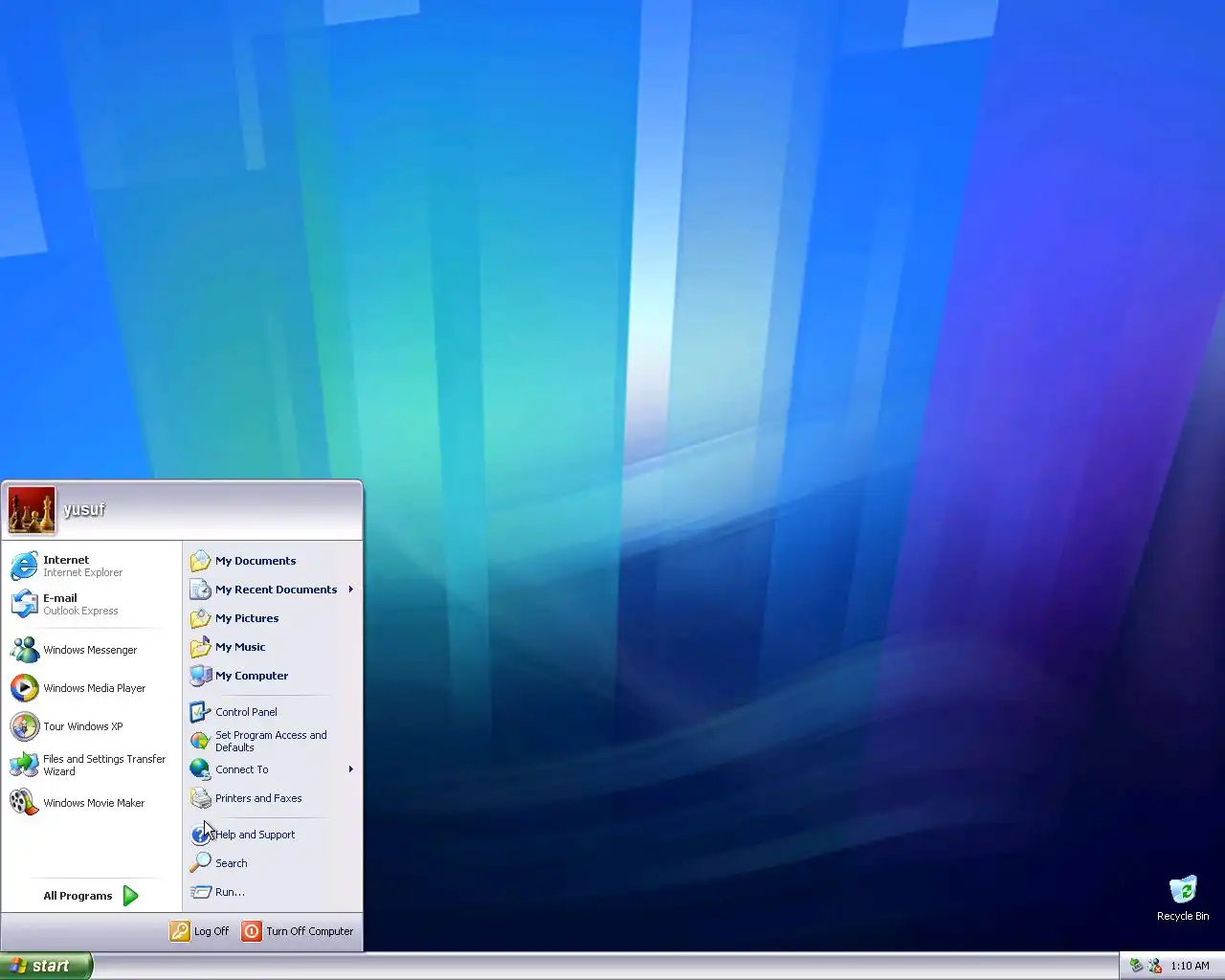Open the Internet Explorer icon
The height and width of the screenshot is (980, 1225).
24,566
